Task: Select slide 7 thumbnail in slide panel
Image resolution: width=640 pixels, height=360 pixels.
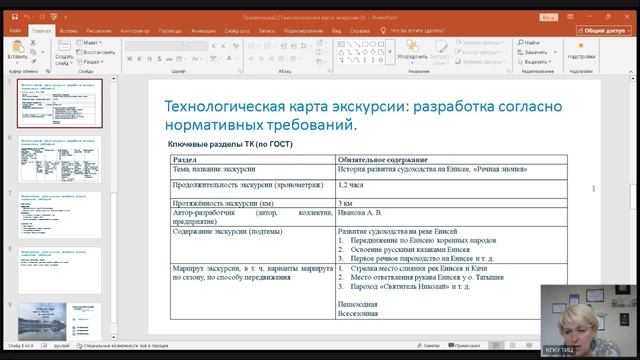Action: (x=60, y=215)
